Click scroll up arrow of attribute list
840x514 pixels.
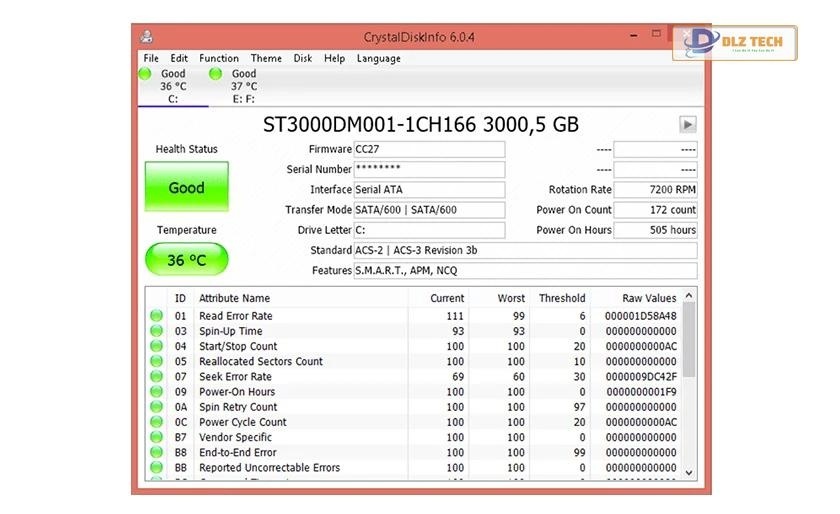(x=689, y=295)
